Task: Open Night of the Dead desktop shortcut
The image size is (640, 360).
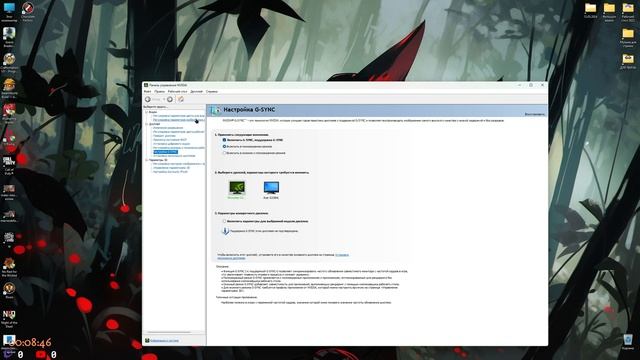Action: (x=9, y=318)
